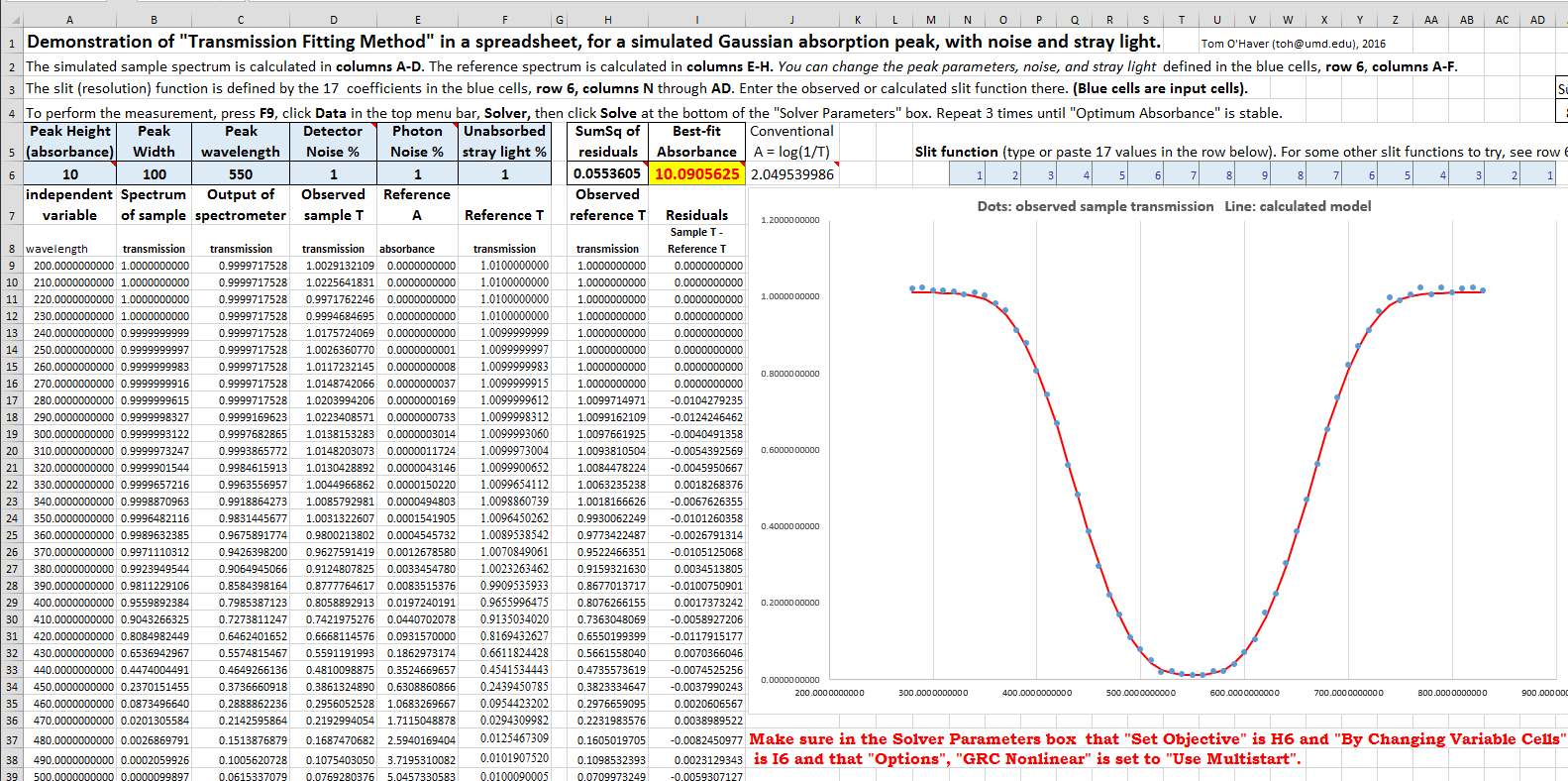Image resolution: width=1568 pixels, height=781 pixels.
Task: Select the entire column A via header
Action: tap(69, 20)
